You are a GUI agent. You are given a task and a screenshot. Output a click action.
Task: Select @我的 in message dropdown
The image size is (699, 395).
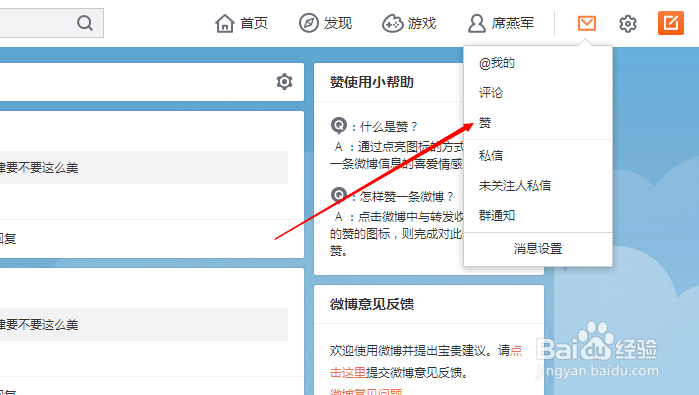point(497,63)
